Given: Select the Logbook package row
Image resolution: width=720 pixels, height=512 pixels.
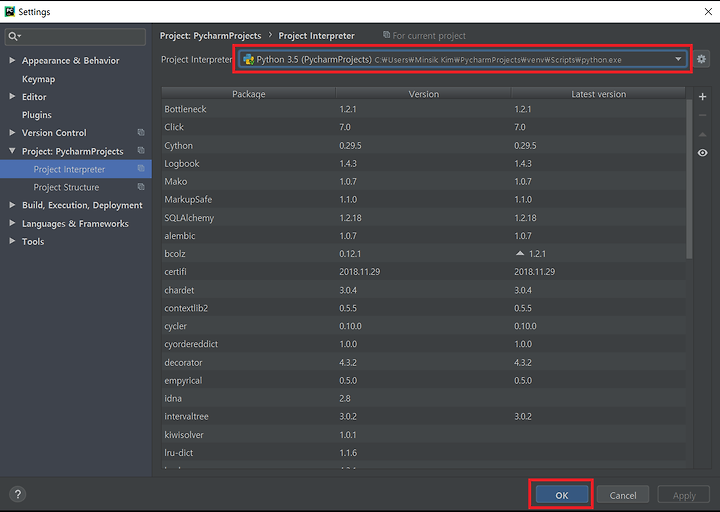Looking at the screenshot, I should pos(423,163).
